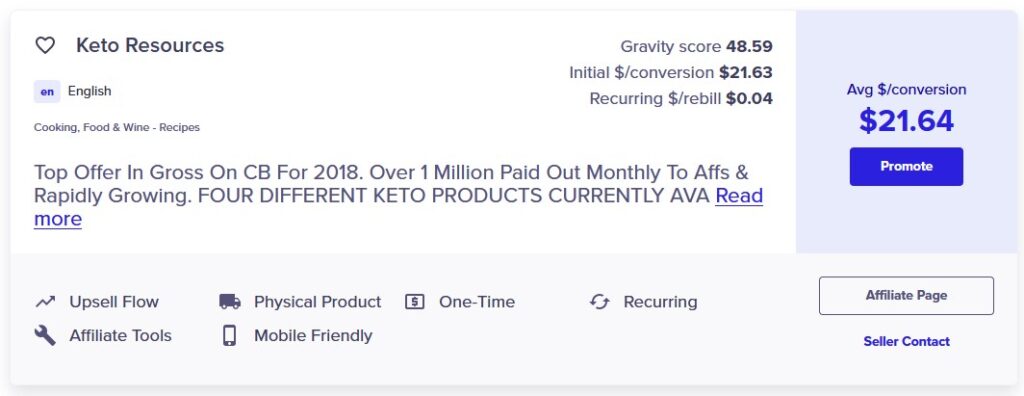
Task: Click the Recurring $/rebill value $0.04
Action: pos(750,99)
